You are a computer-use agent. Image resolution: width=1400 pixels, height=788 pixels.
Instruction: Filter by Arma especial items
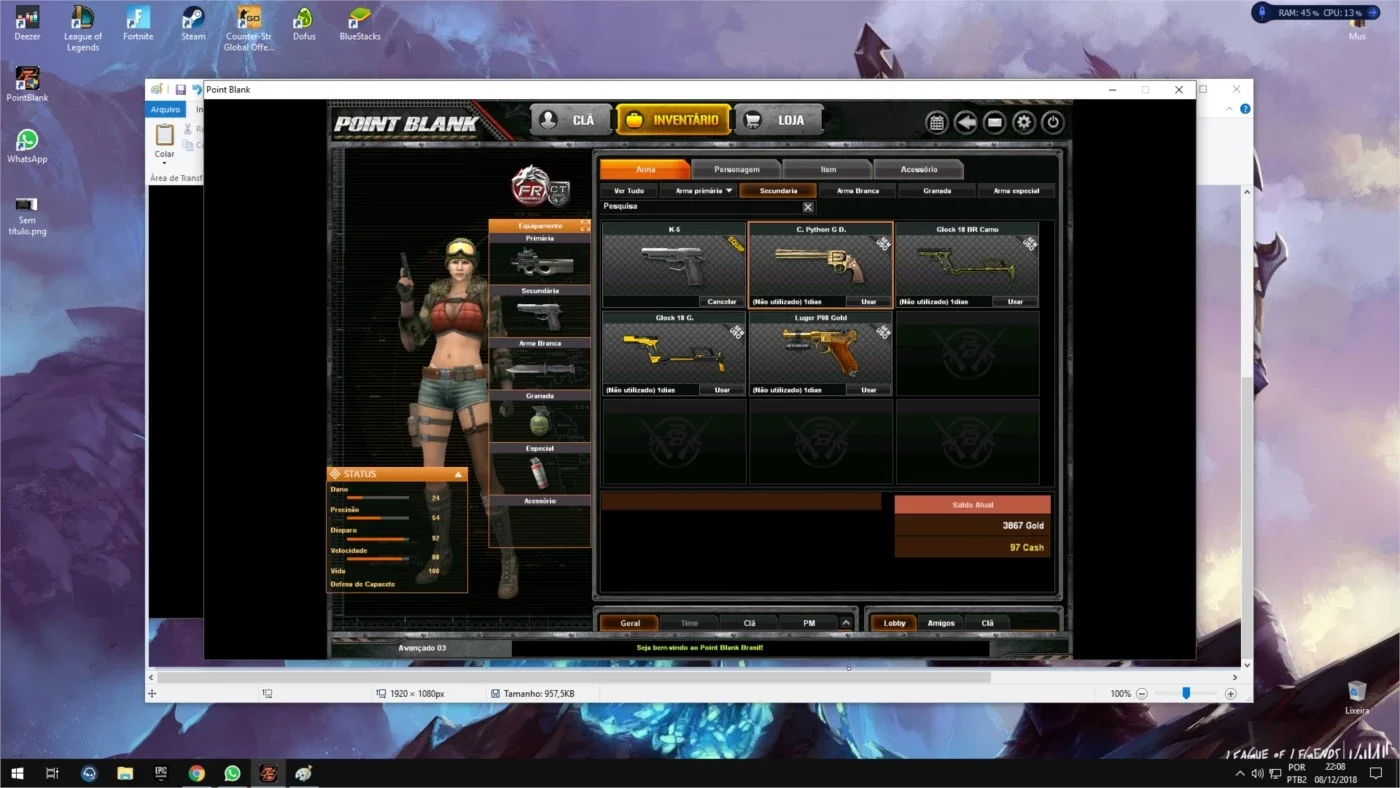(1016, 190)
